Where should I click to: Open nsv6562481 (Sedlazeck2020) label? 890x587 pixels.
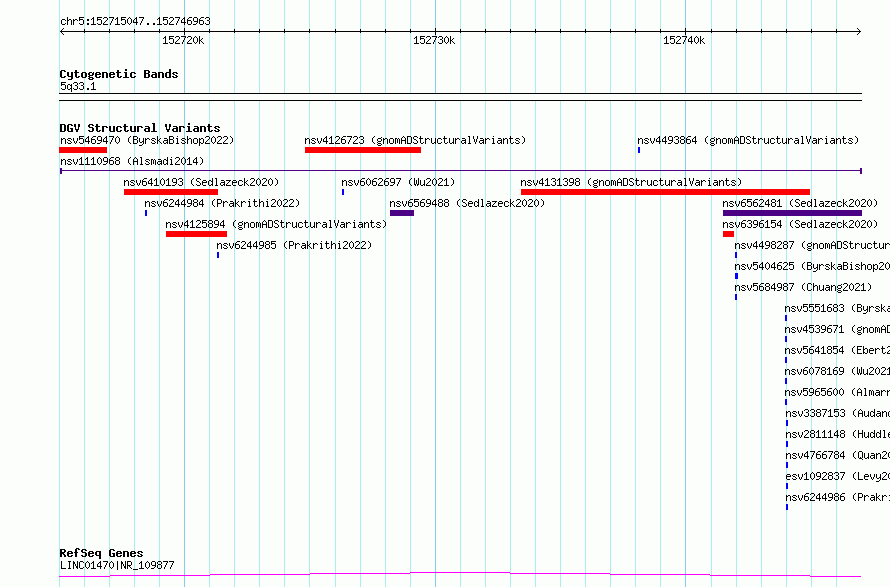click(x=800, y=203)
